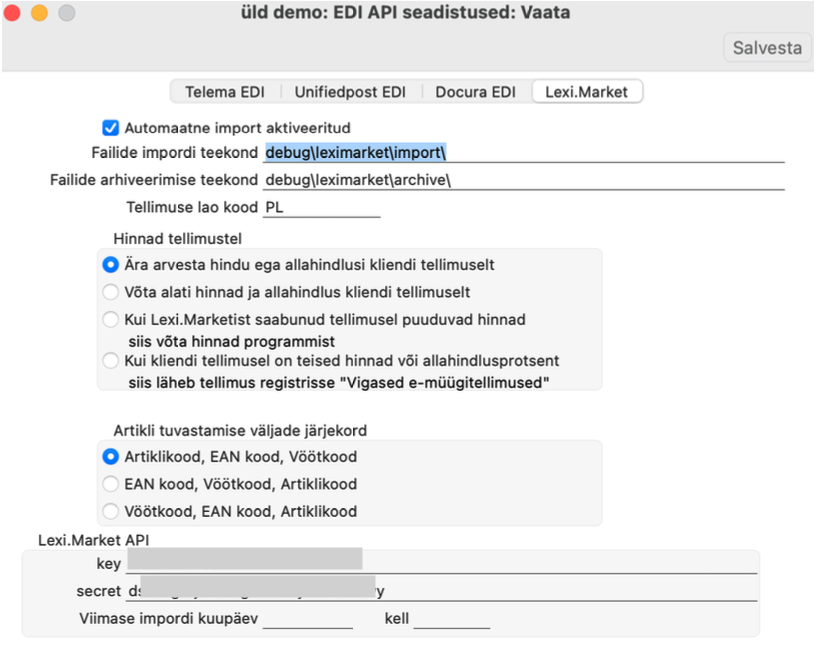Click the Lexi.Market API key field
817x665 pixels.
(x=442, y=563)
